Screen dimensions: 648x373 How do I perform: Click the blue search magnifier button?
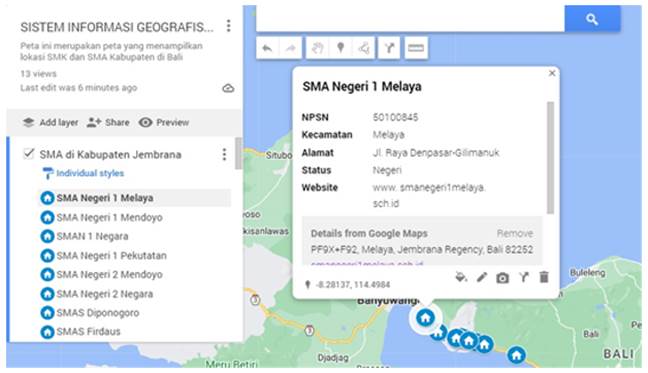[x=592, y=19]
